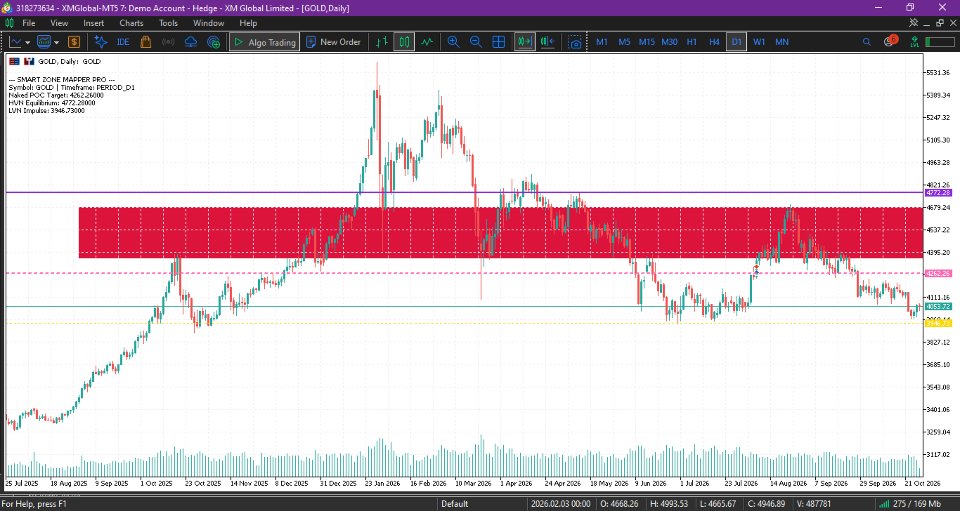Click the Signals broadcast icon
This screenshot has width=960, height=511.
coord(168,42)
